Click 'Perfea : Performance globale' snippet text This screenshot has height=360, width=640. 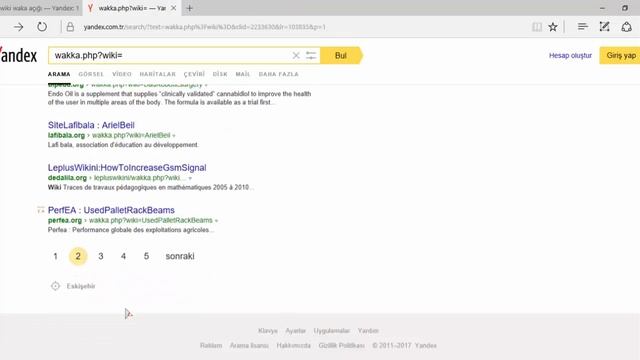coord(131,230)
